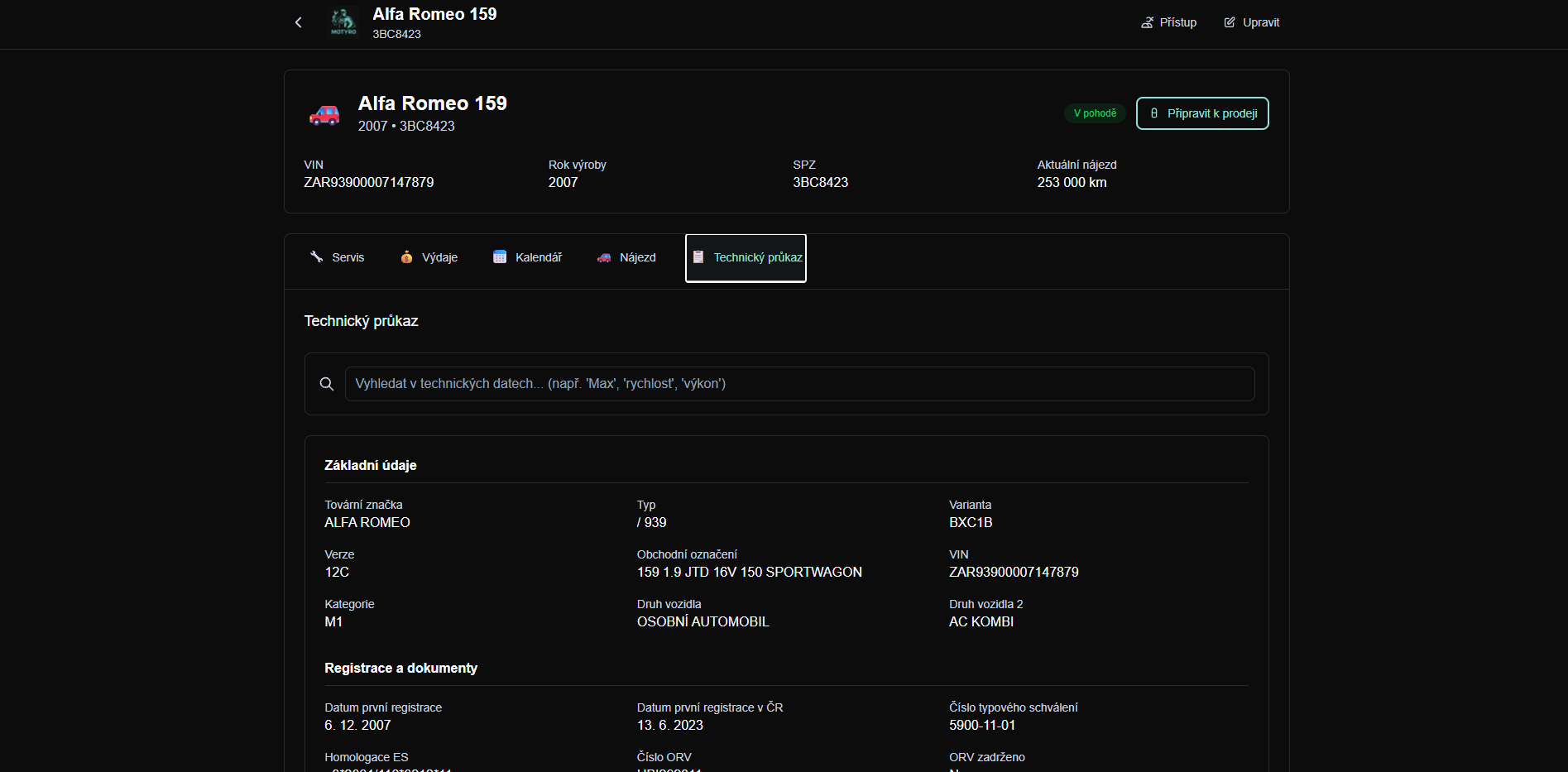The height and width of the screenshot is (772, 1568).
Task: Click the header VIN value ZAR93900007147879
Action: pyautogui.click(x=369, y=182)
